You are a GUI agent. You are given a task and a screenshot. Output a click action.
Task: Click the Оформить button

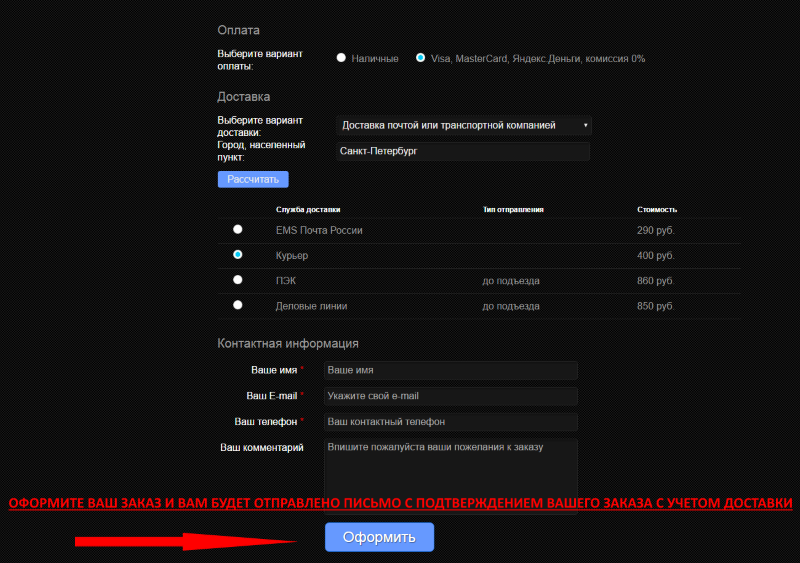[380, 537]
